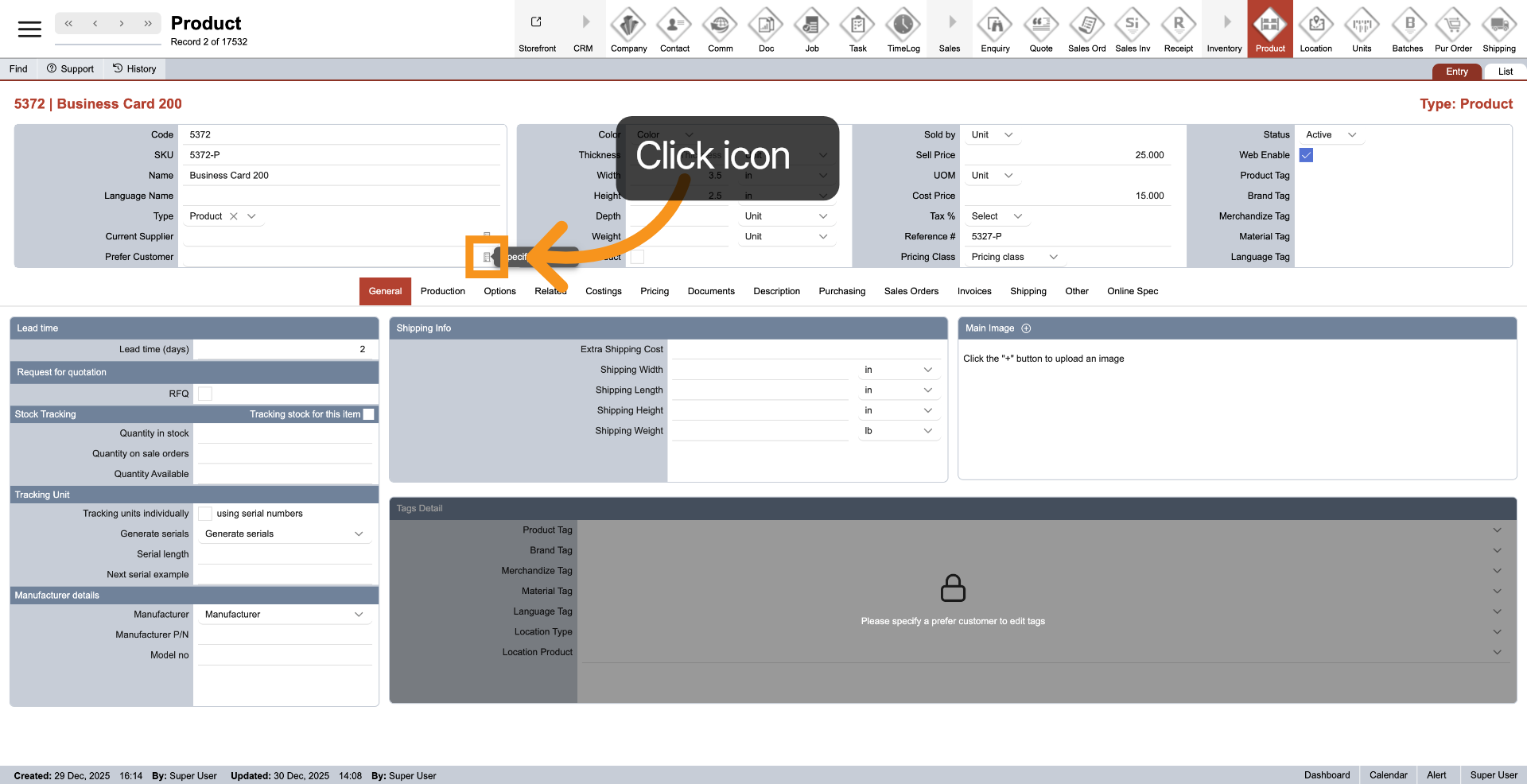This screenshot has width=1527, height=784.
Task: Open the Batches module icon
Action: [x=1407, y=29]
